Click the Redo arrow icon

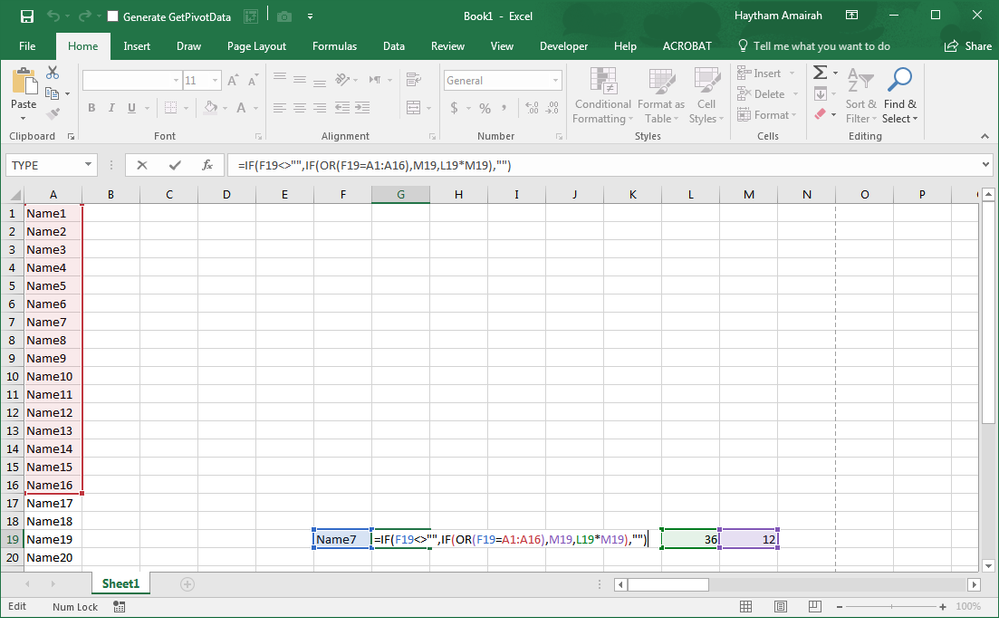pyautogui.click(x=85, y=17)
